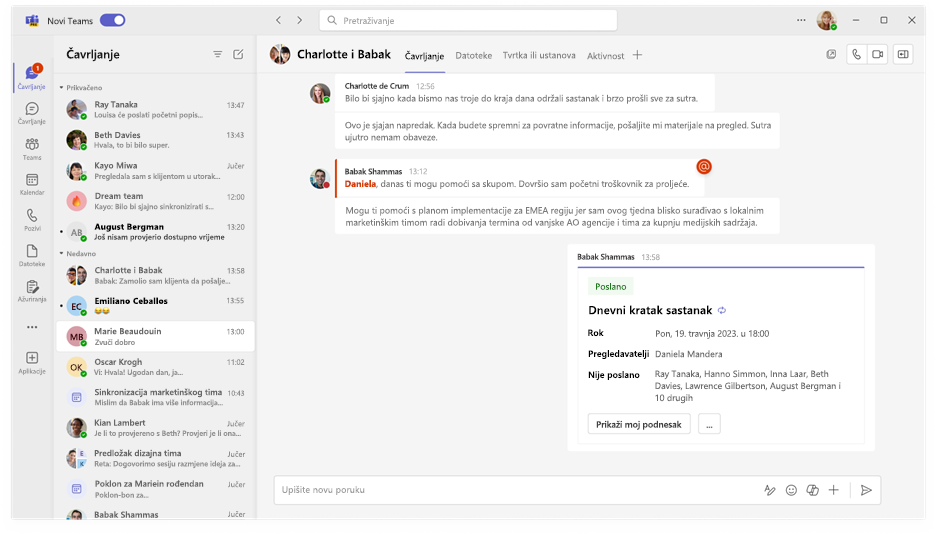The image size is (936, 535).
Task: Open Kalendar in the left rail
Action: [x=32, y=184]
